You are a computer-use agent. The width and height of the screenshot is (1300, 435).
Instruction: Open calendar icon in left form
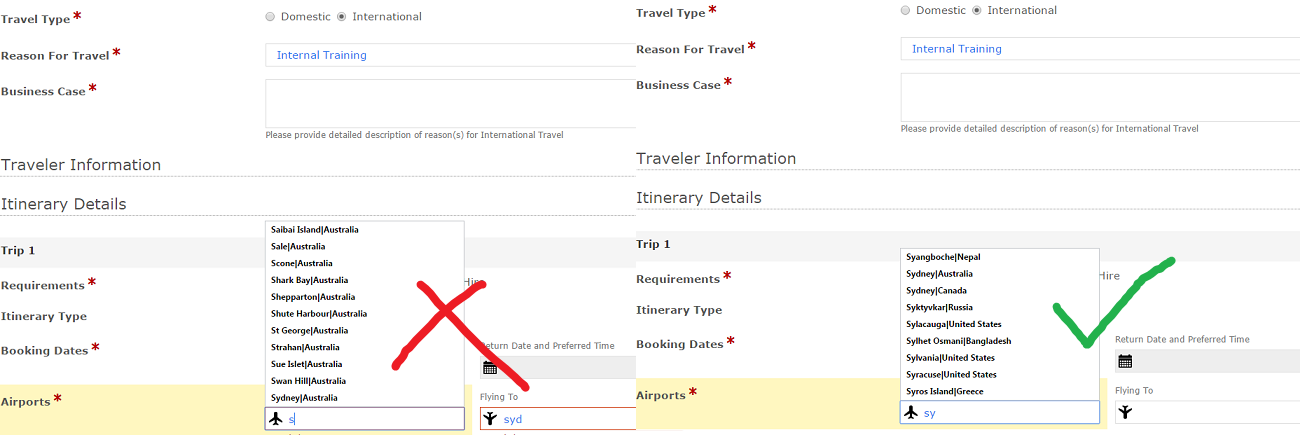click(x=490, y=368)
